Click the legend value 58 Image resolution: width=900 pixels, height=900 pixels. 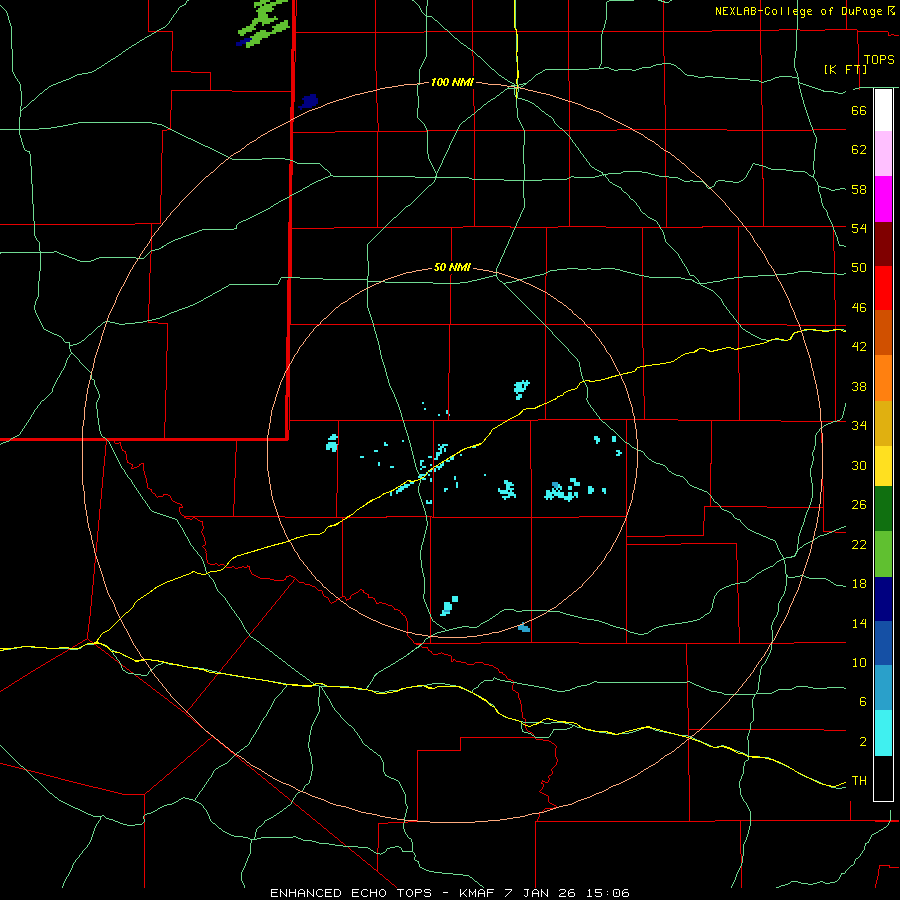pyautogui.click(x=859, y=189)
